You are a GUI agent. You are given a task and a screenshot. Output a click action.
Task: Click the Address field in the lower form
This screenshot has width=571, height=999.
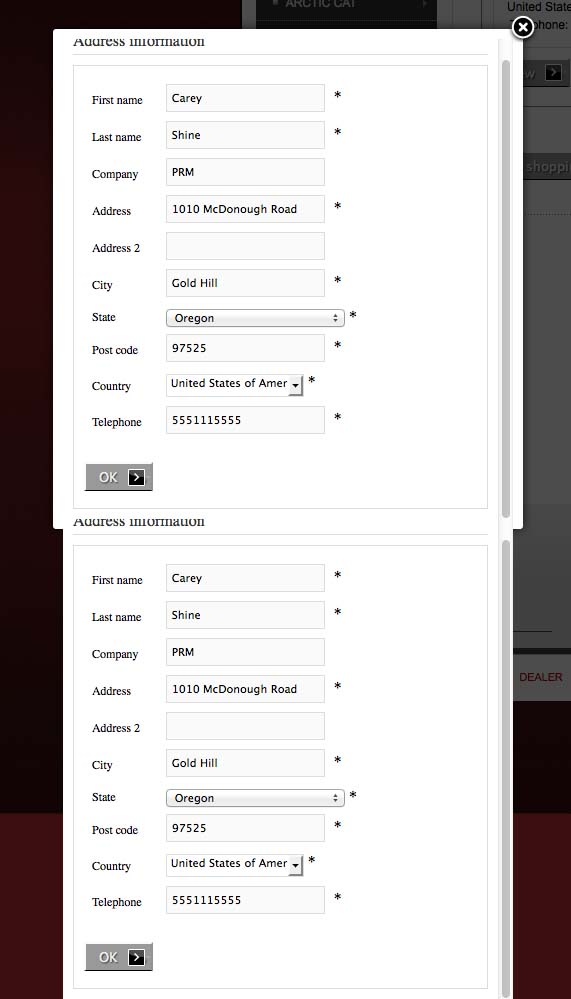(x=245, y=689)
